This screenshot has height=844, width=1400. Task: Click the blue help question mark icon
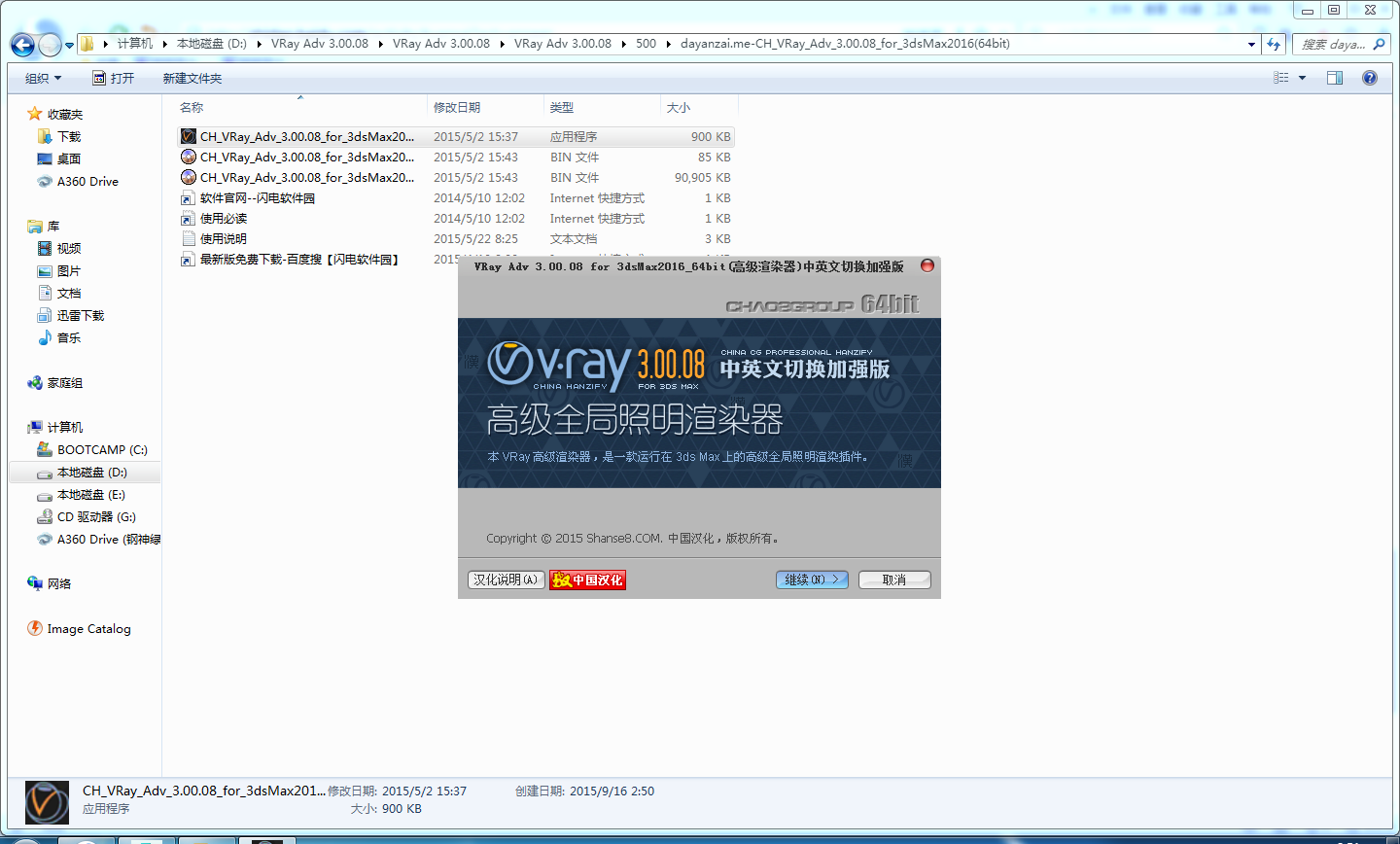pyautogui.click(x=1370, y=78)
